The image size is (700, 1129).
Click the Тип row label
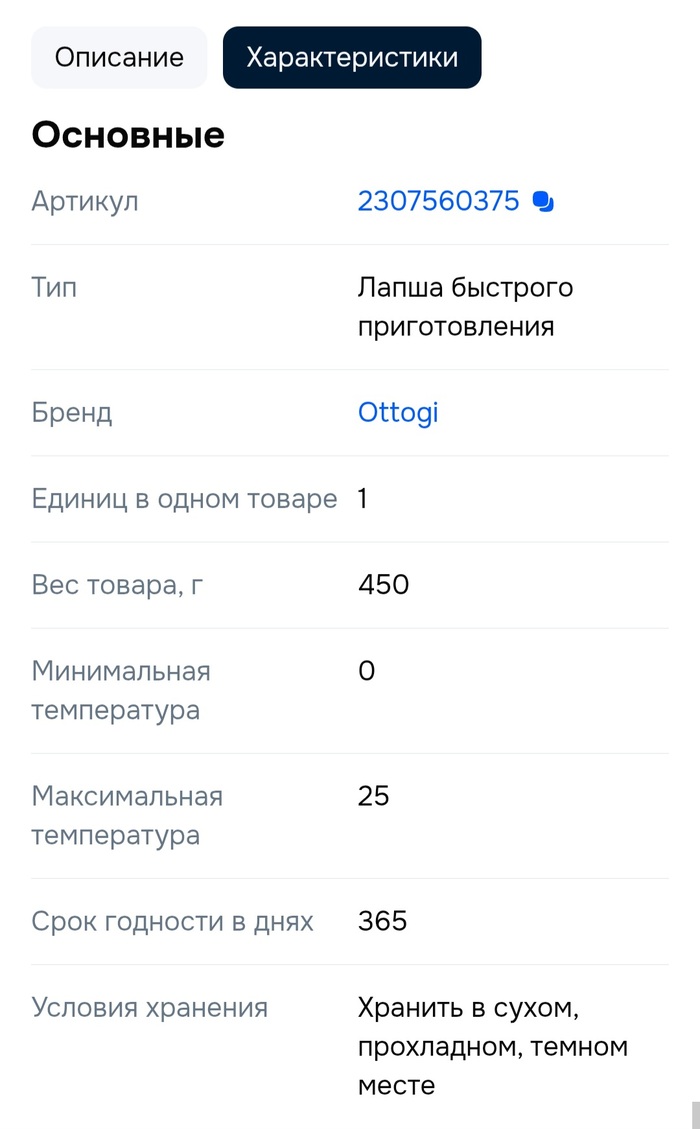click(x=54, y=287)
